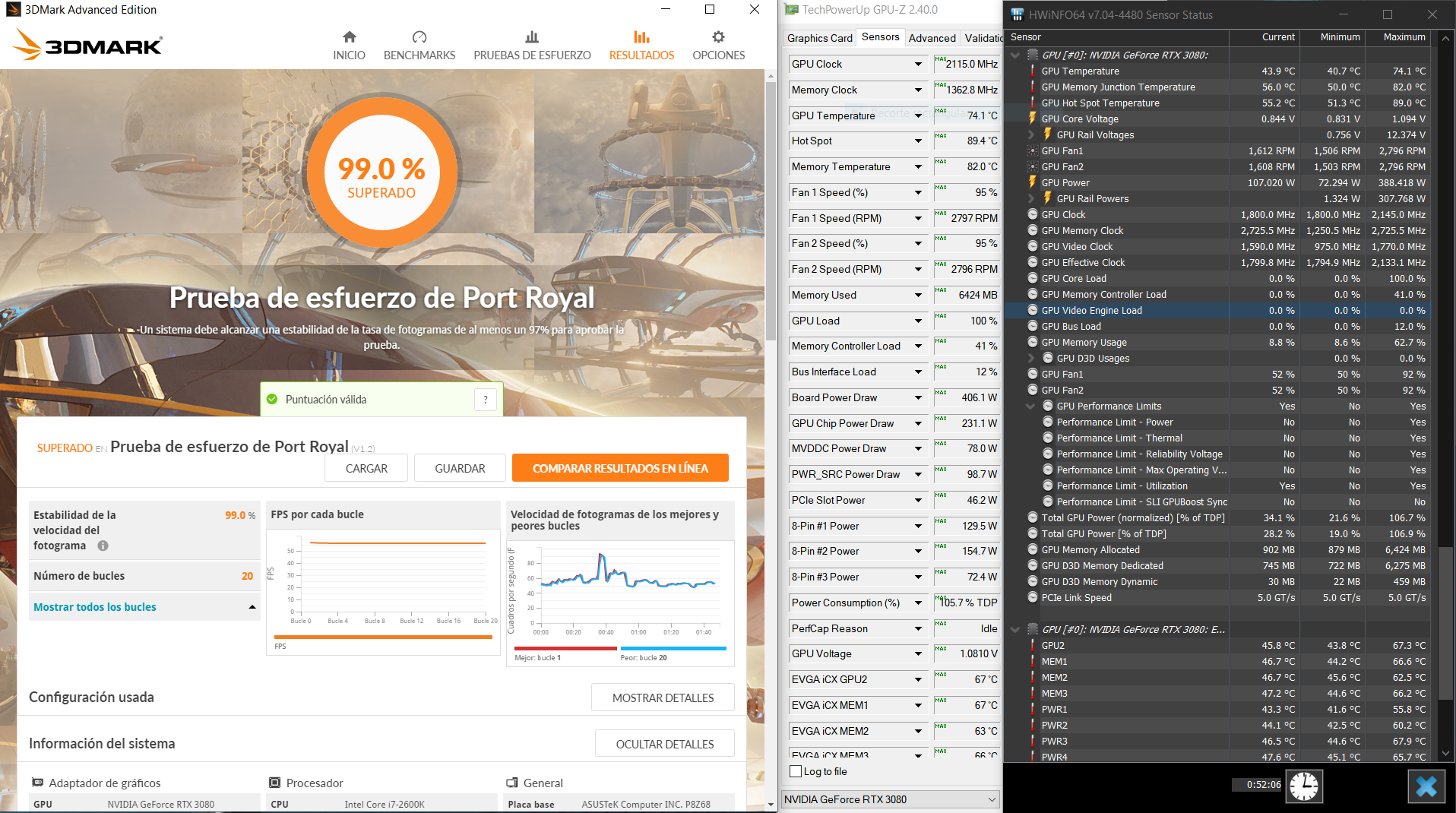Click the HWiNFO clock timer icon
The image size is (1456, 813).
[x=1304, y=786]
